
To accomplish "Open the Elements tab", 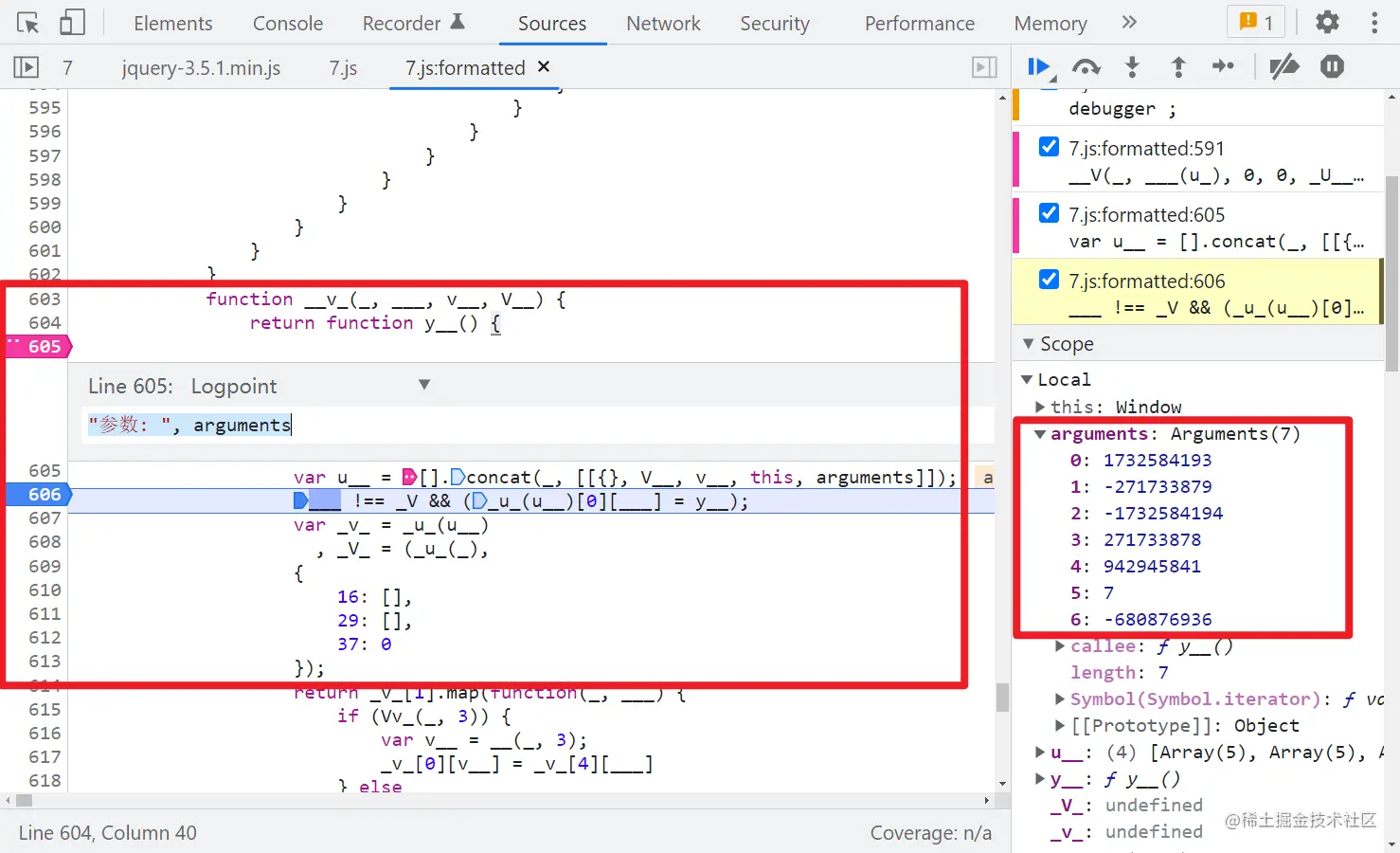I will point(173,23).
